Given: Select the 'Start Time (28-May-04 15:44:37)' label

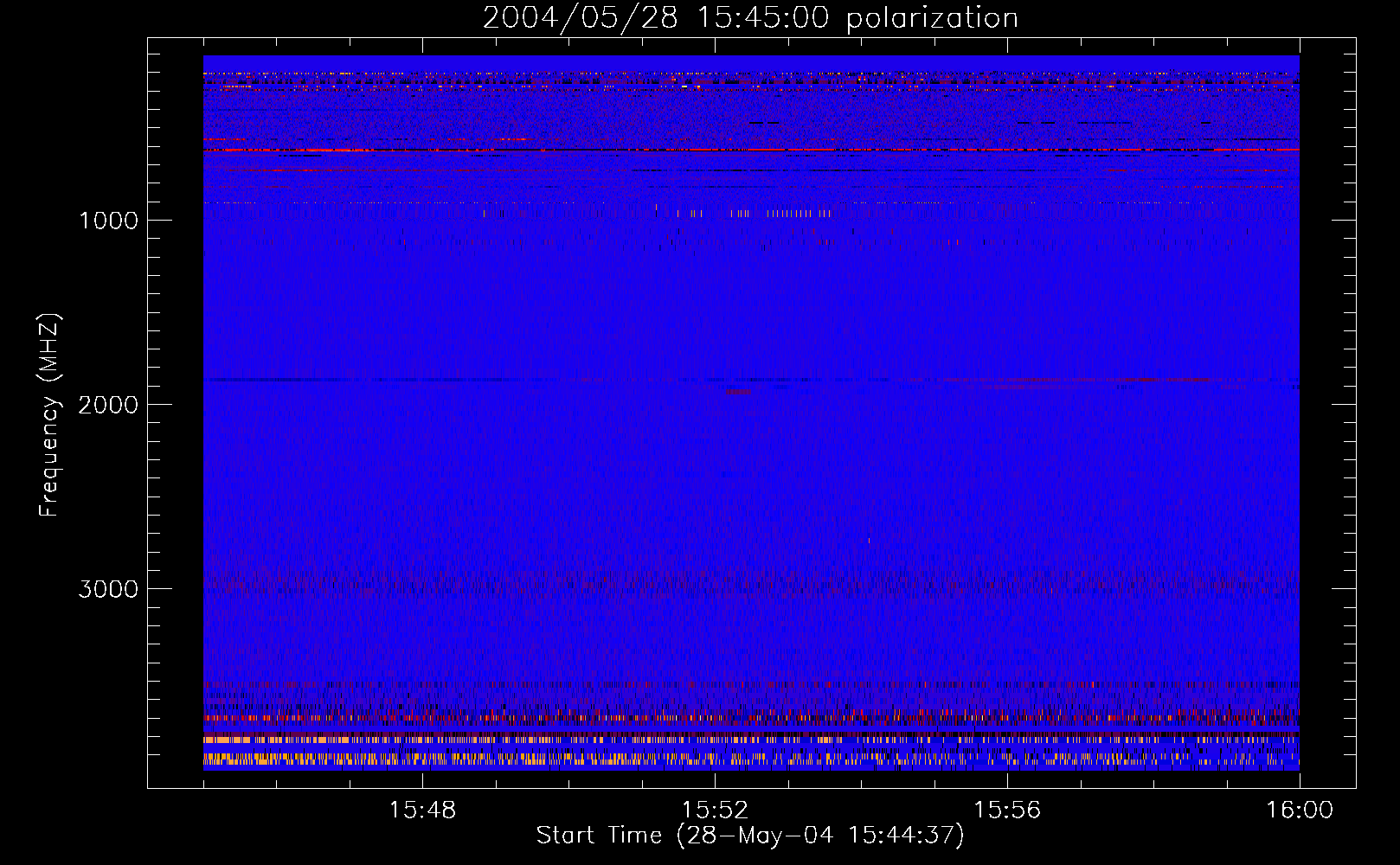Looking at the screenshot, I should pyautogui.click(x=750, y=836).
